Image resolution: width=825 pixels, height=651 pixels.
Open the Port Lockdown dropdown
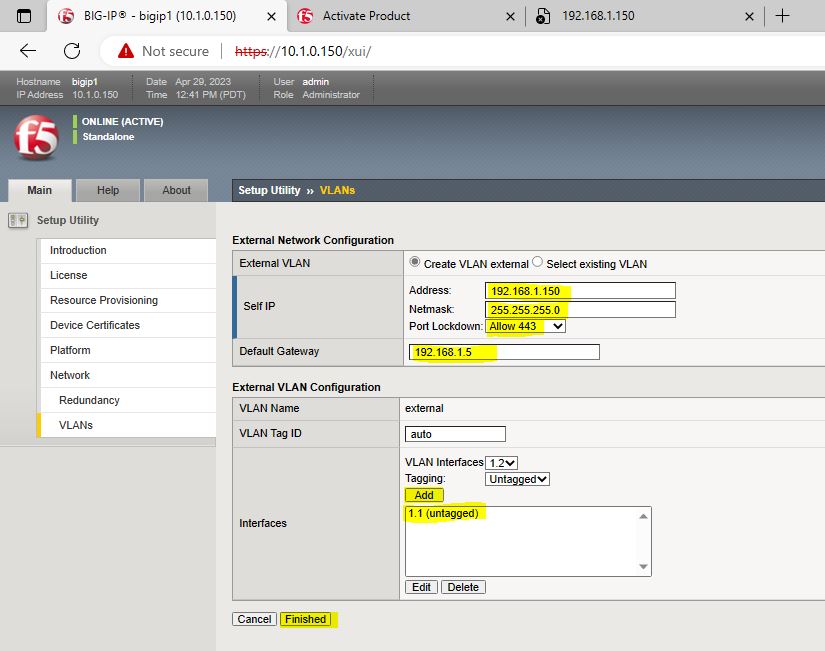[x=526, y=326]
